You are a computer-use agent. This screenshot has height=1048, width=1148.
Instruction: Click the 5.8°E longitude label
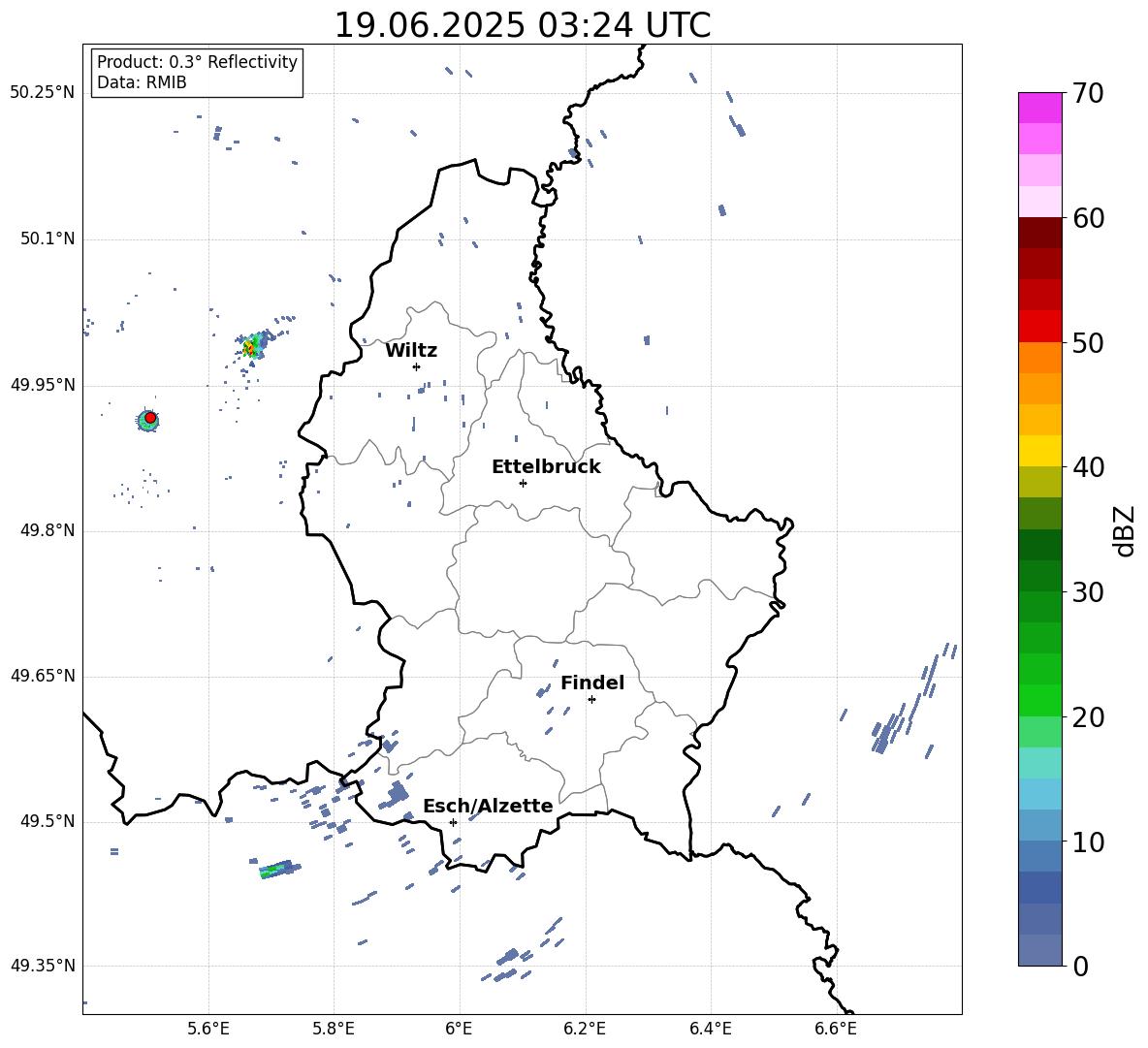334,1029
